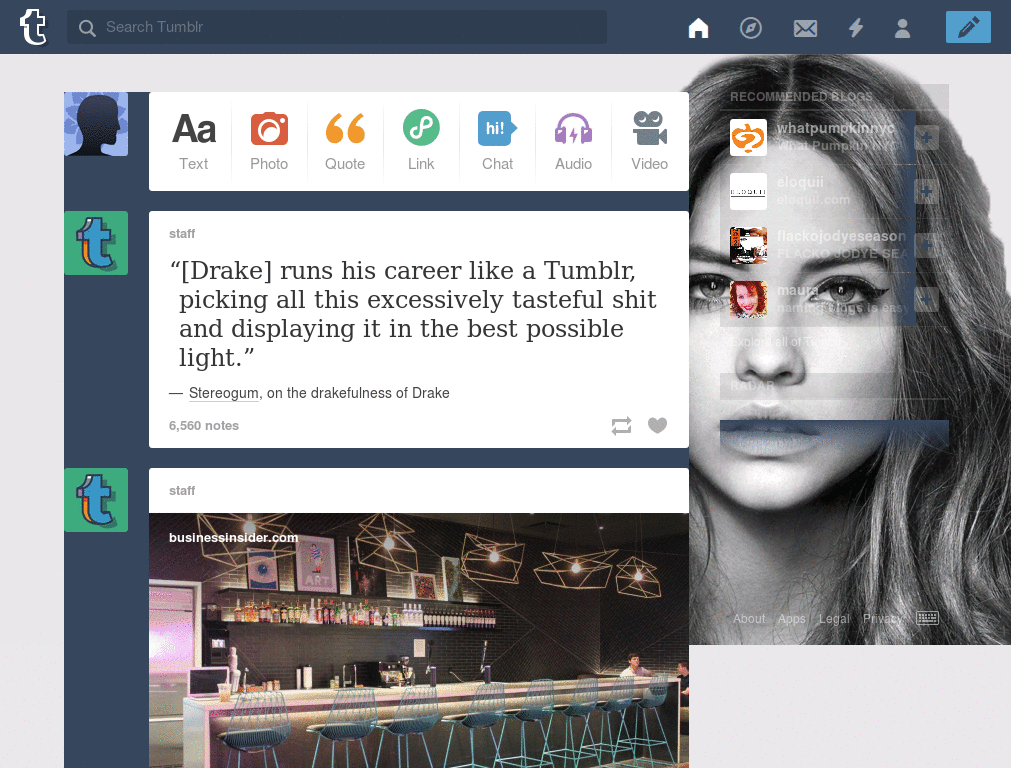Viewport: 1024px width, 768px height.
Task: Follow flackojodyeseason with plus button
Action: 926,246
